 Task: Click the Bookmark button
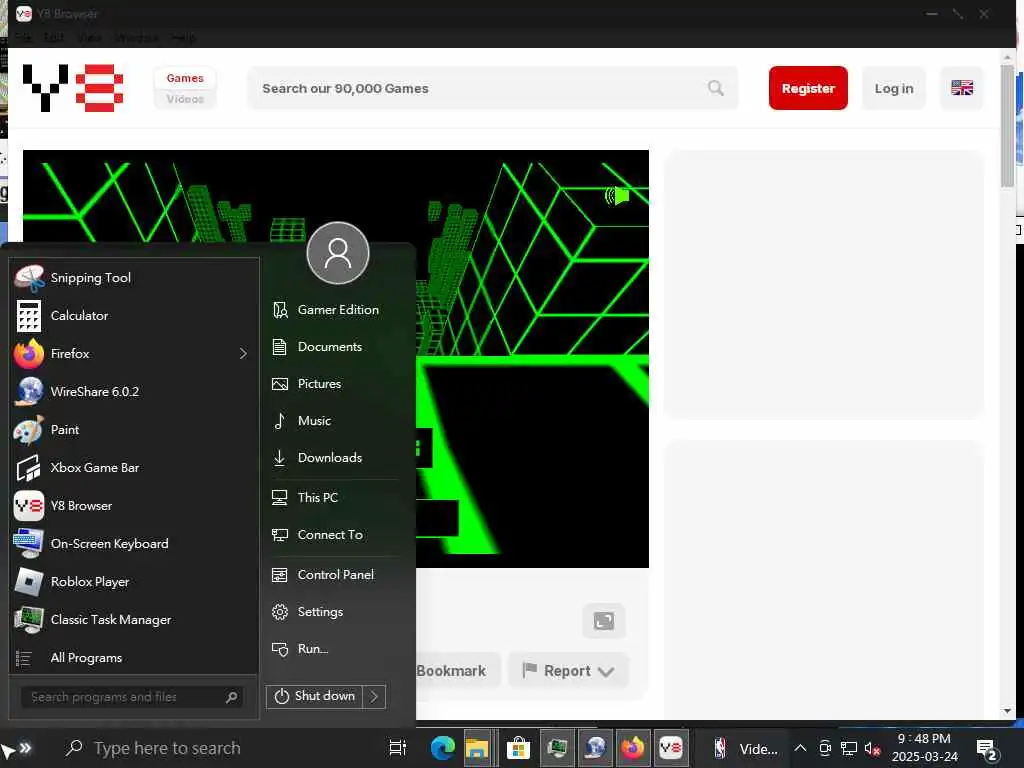pyautogui.click(x=457, y=671)
